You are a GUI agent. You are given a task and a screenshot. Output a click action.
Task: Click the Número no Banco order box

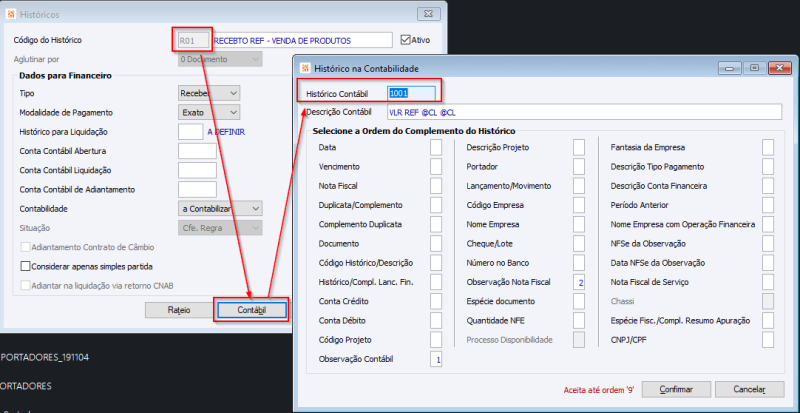click(579, 263)
